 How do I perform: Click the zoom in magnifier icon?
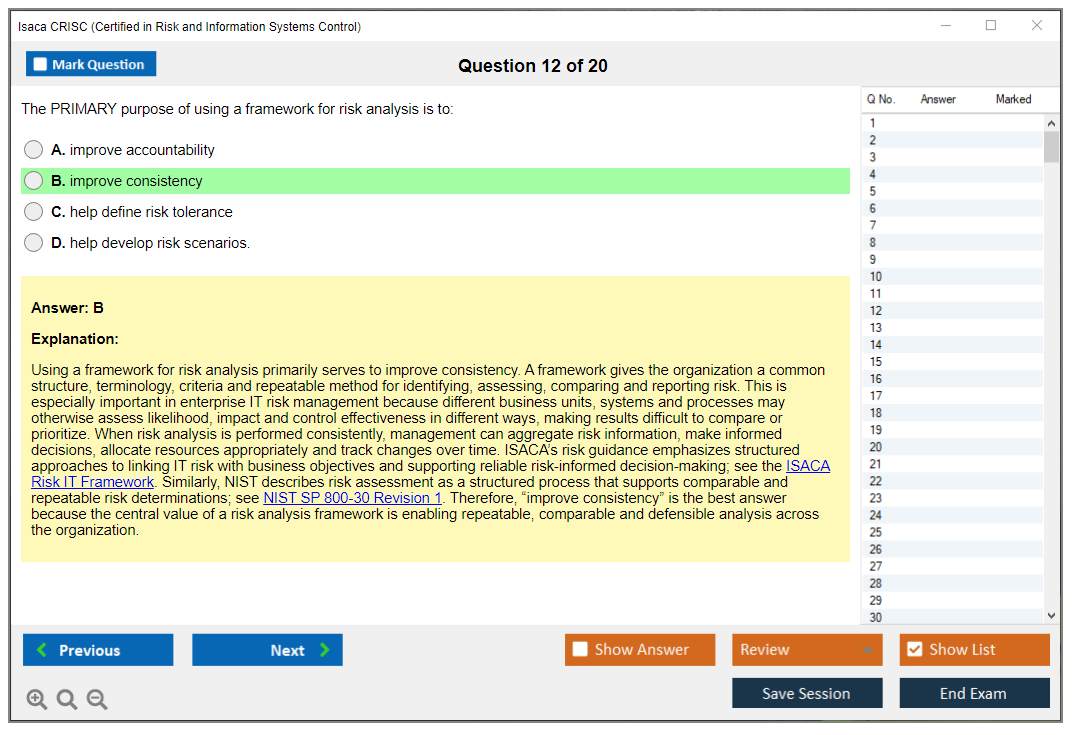click(x=36, y=699)
